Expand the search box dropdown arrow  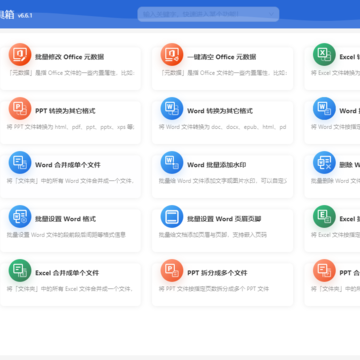point(271,14)
